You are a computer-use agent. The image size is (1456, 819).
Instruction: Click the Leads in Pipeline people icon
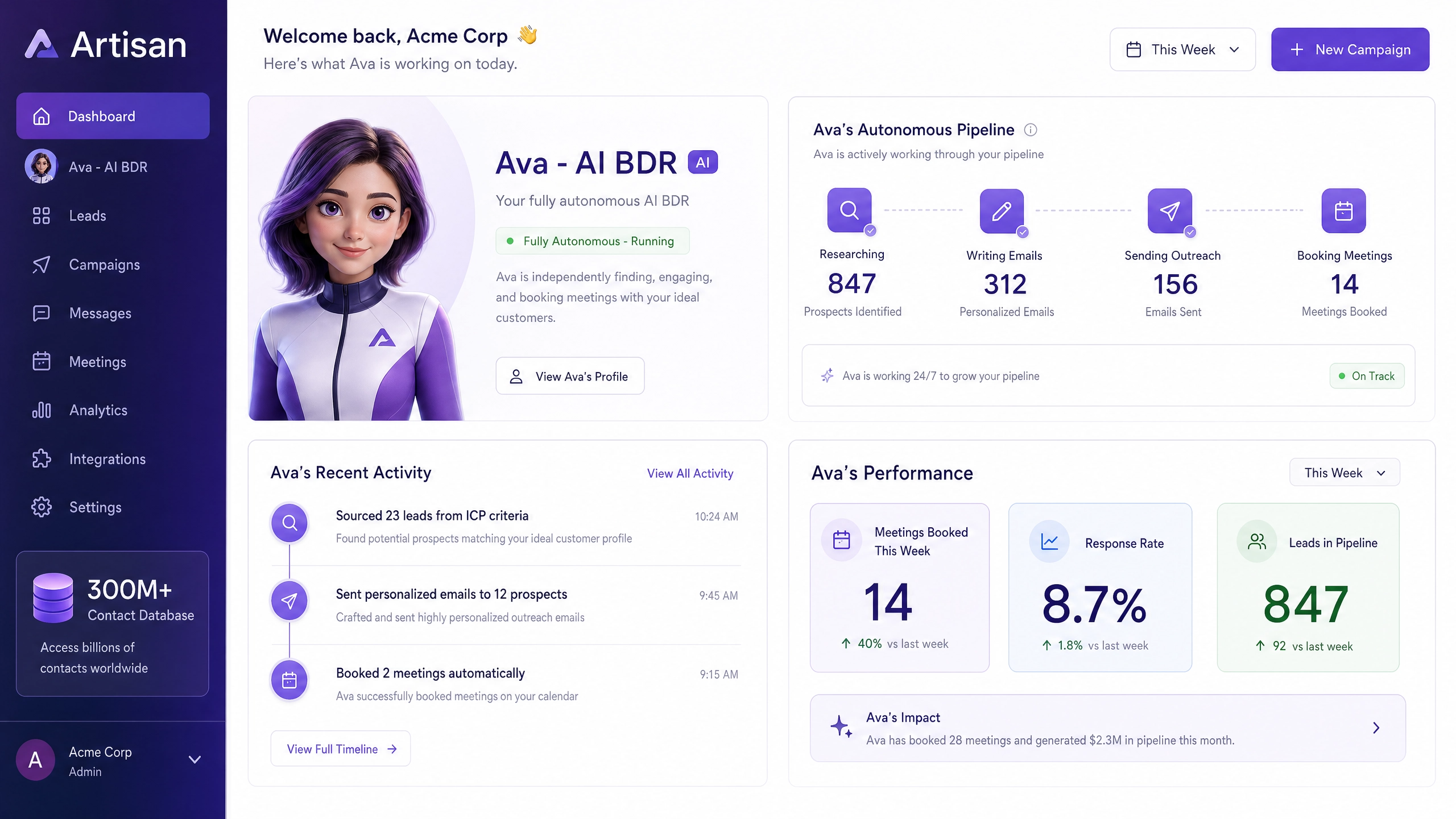[1257, 541]
